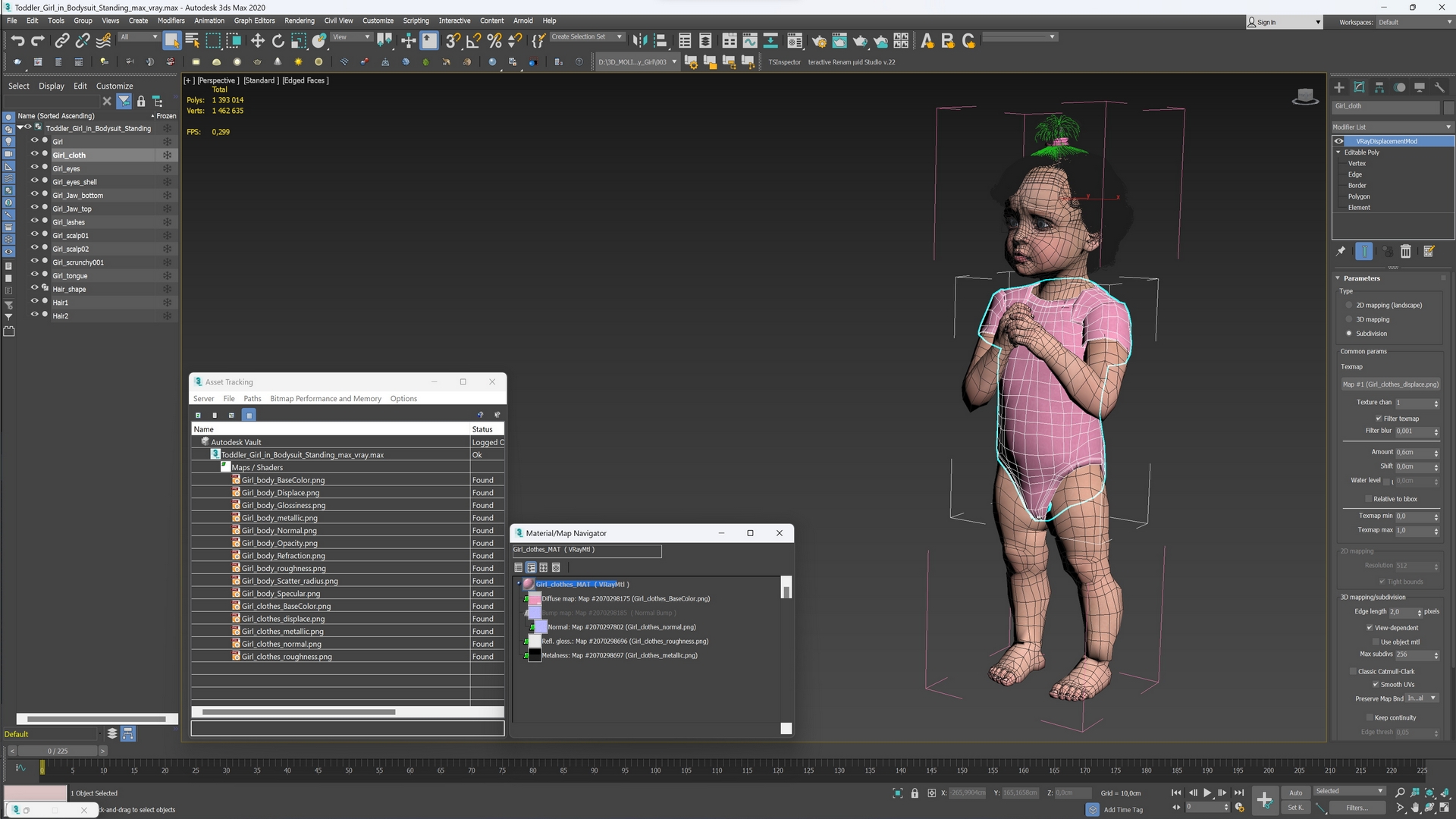Open the Modifier List dropdown
The width and height of the screenshot is (1456, 819).
click(1392, 127)
